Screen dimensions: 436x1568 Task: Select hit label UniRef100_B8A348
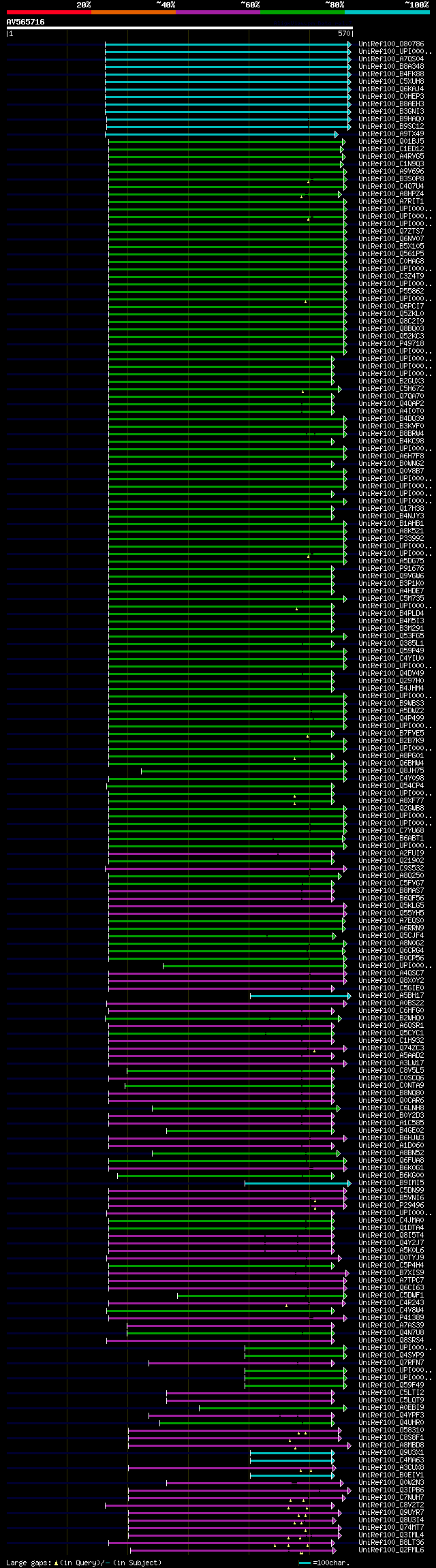coord(391,67)
